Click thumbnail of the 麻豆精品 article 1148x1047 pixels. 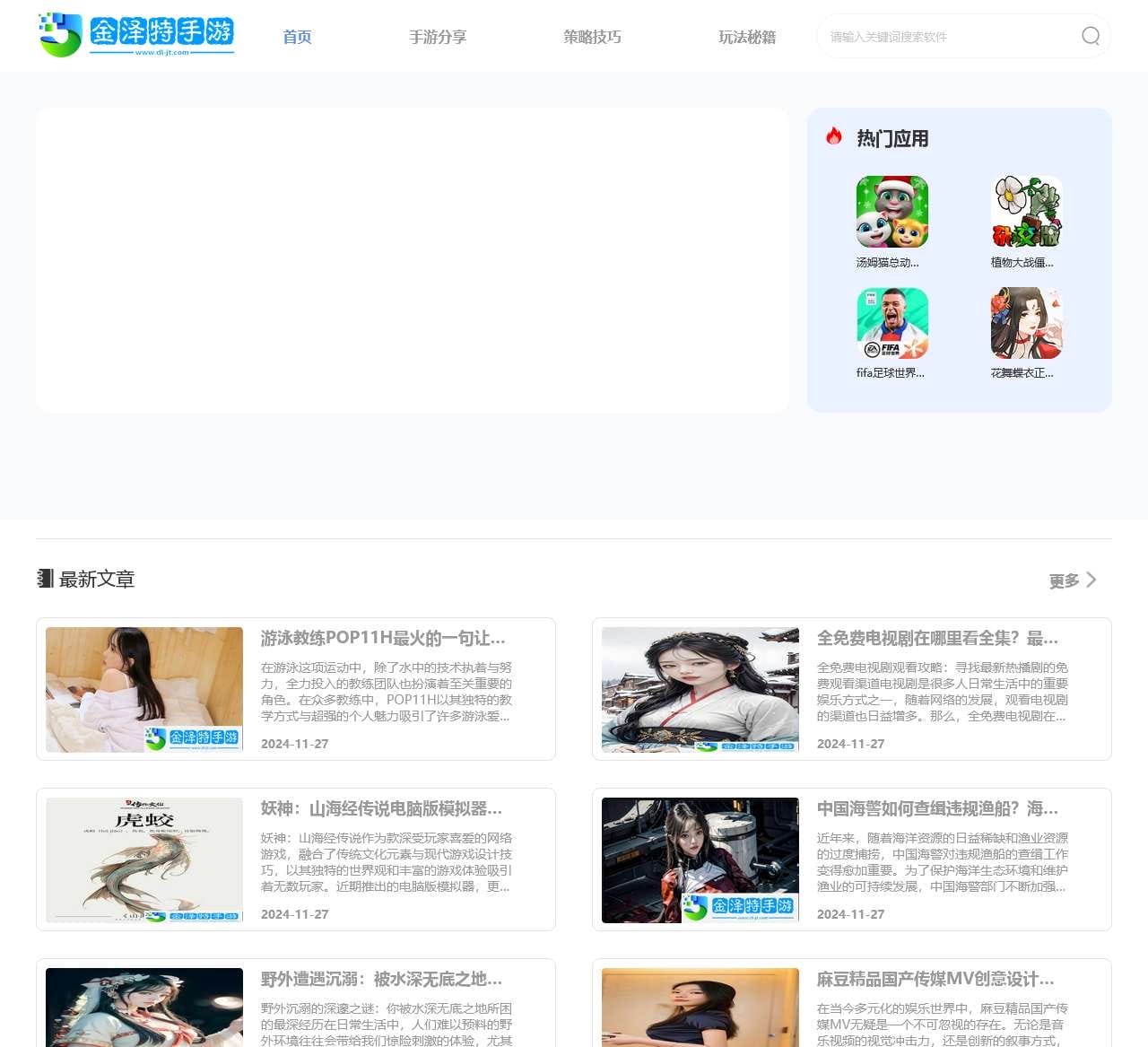700,1008
